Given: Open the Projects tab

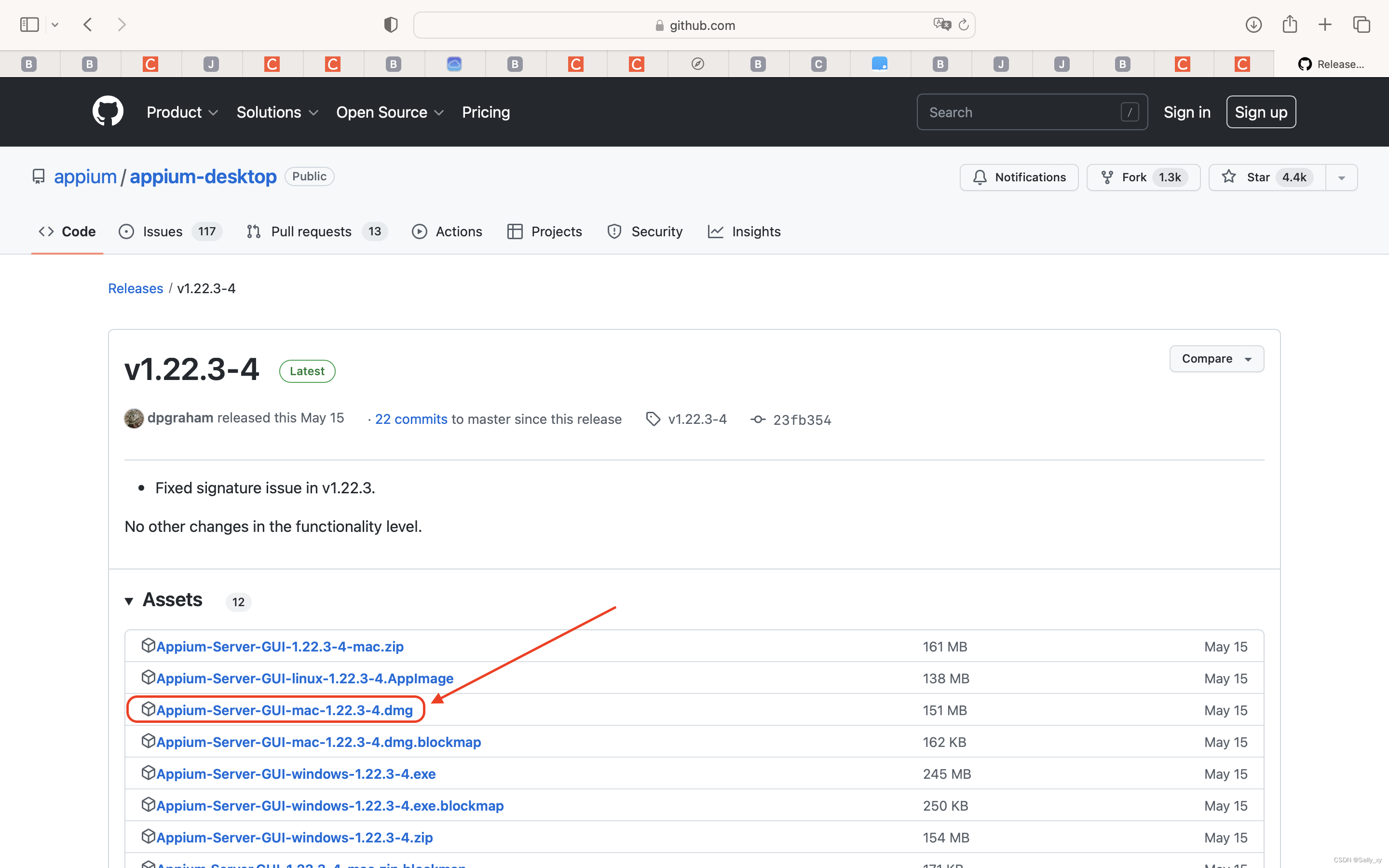Looking at the screenshot, I should click(545, 231).
